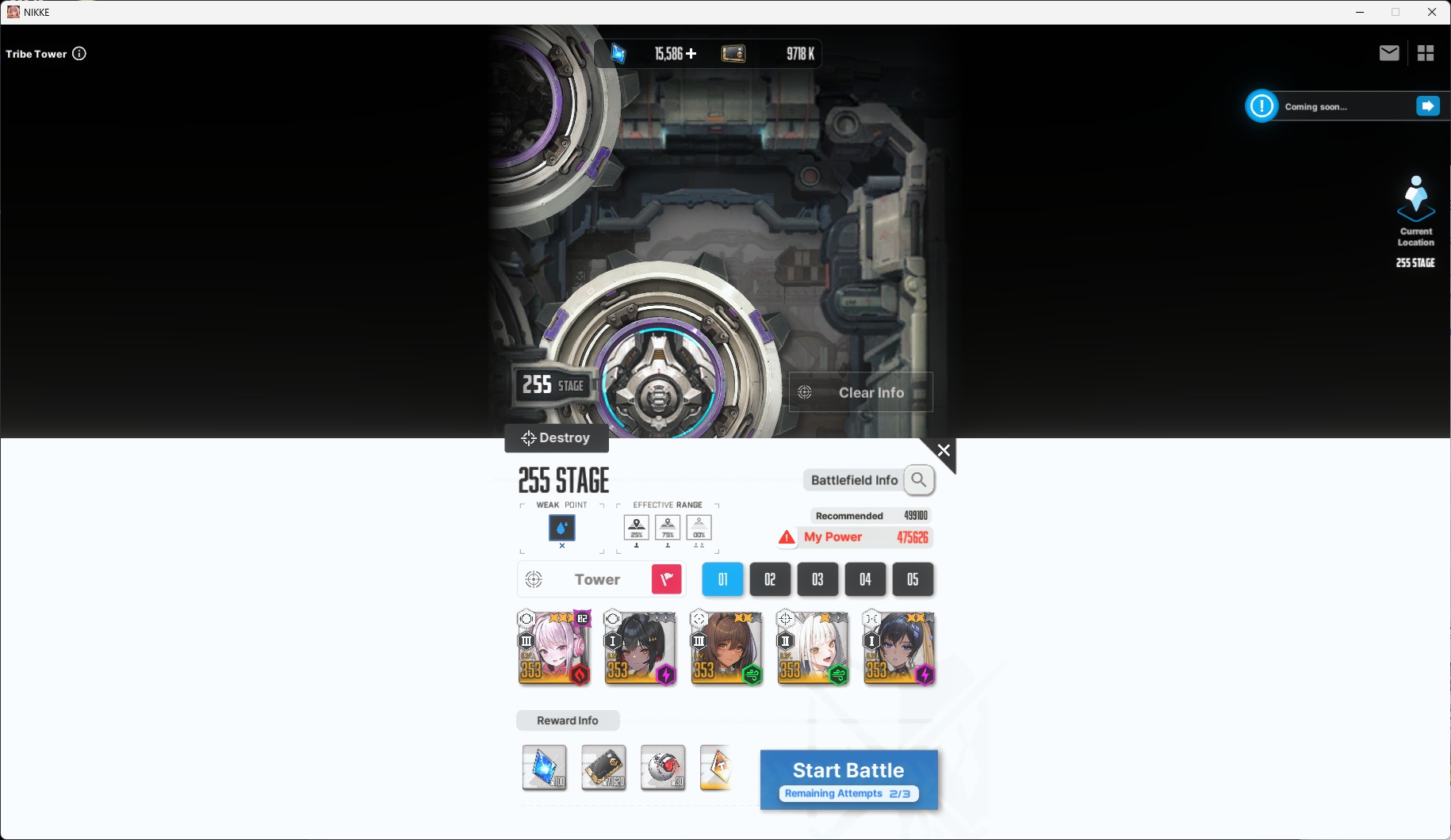Click the Coming soon... text
The height and width of the screenshot is (840, 1451).
(1315, 107)
